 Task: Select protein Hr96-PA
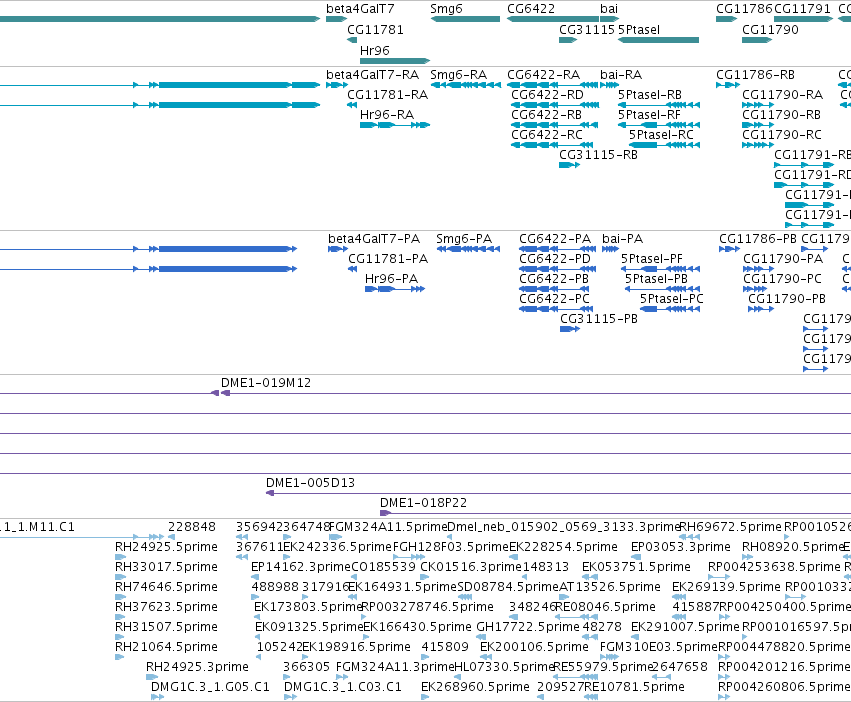395,289
